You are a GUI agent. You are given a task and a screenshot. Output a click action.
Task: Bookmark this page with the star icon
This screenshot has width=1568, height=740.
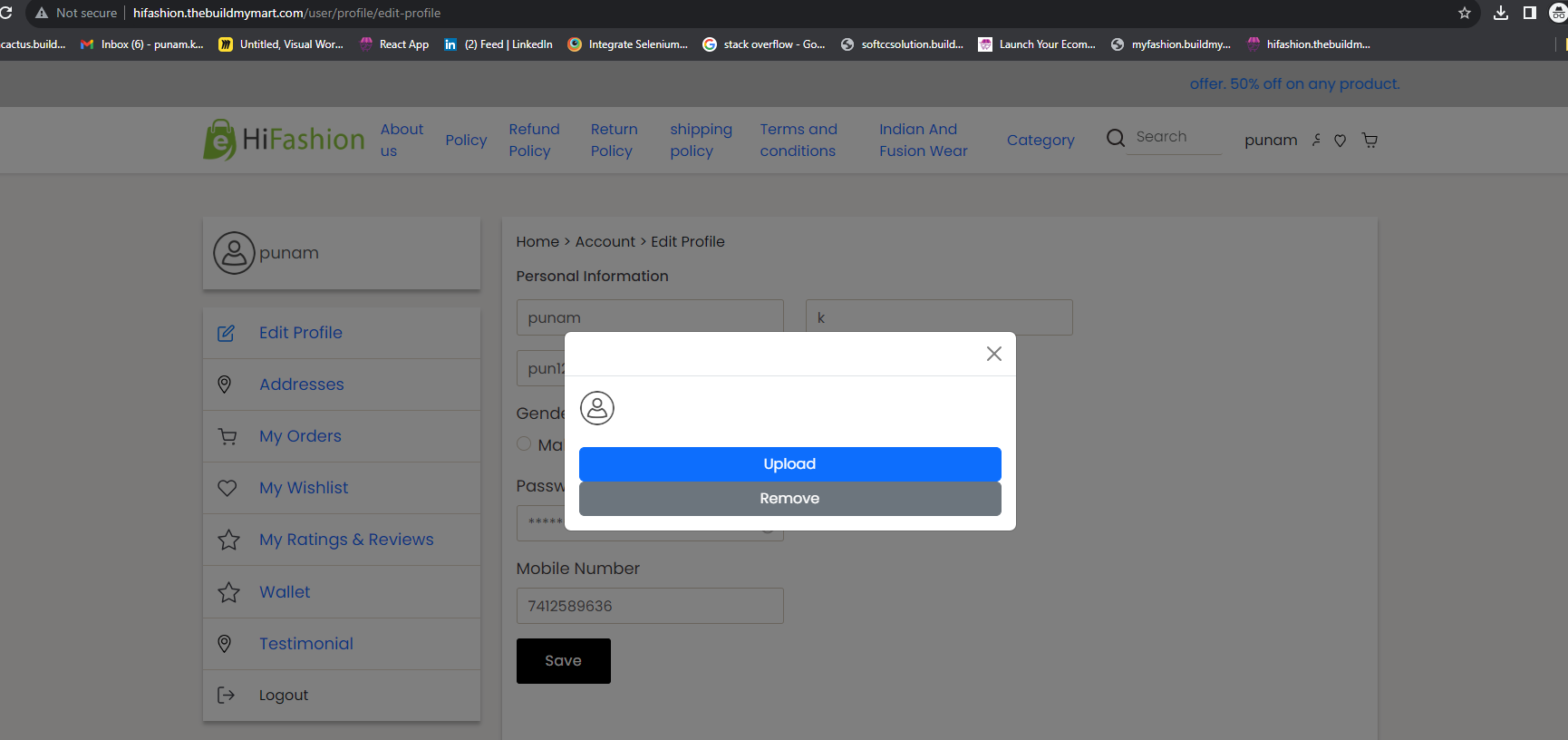(1465, 13)
